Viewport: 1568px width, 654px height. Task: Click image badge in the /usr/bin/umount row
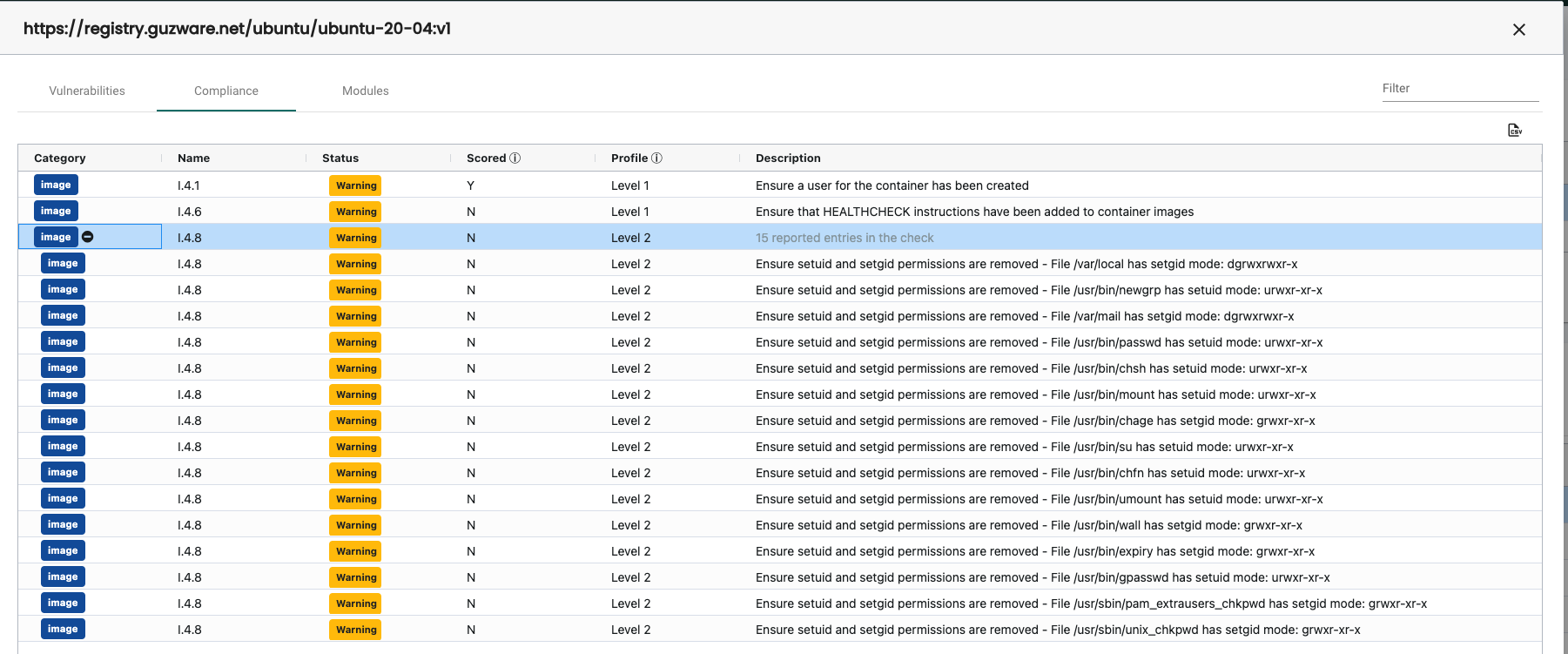63,498
